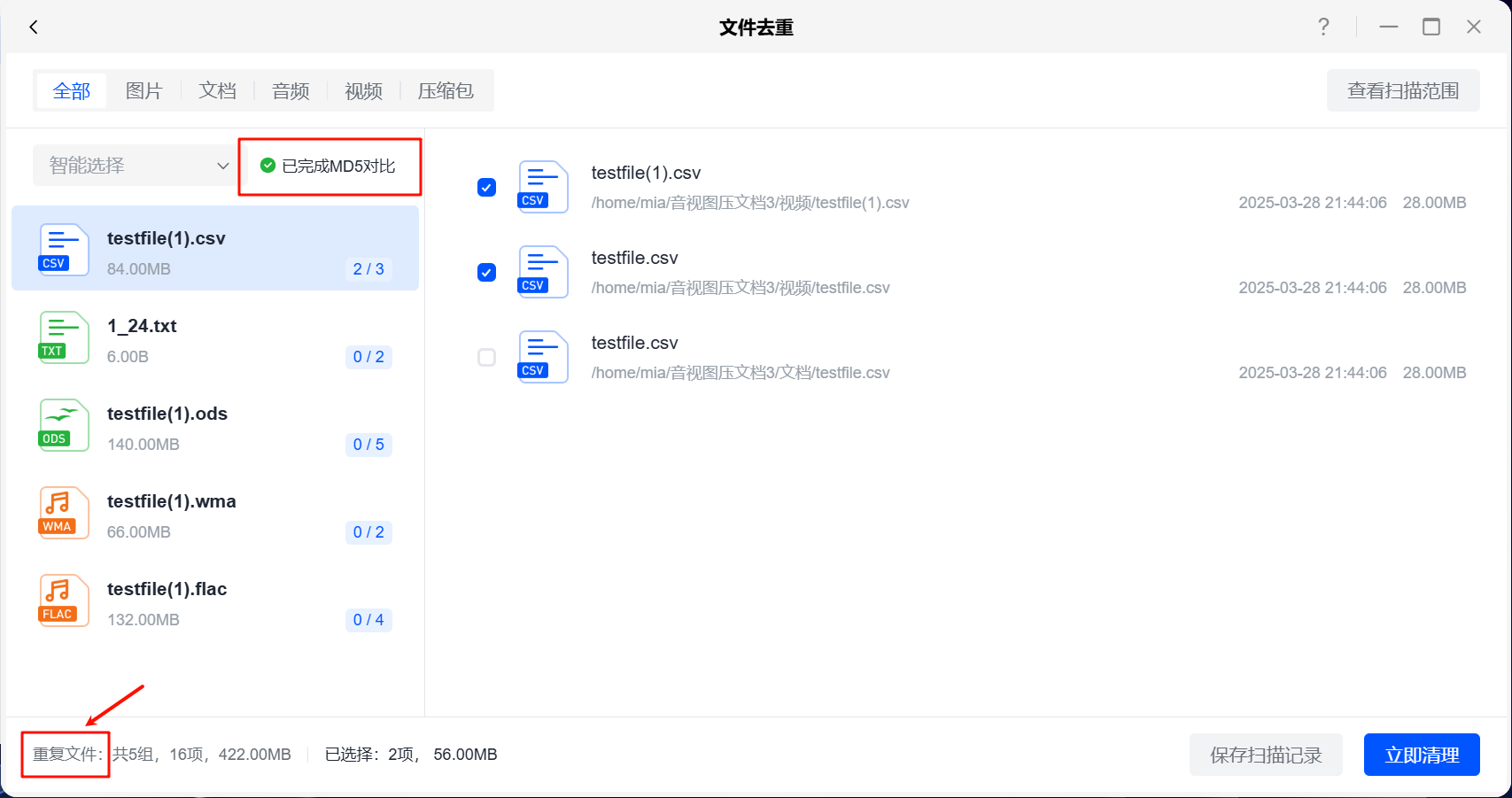The image size is (1512, 798).
Task: Switch to the 音频 tab
Action: click(x=291, y=91)
